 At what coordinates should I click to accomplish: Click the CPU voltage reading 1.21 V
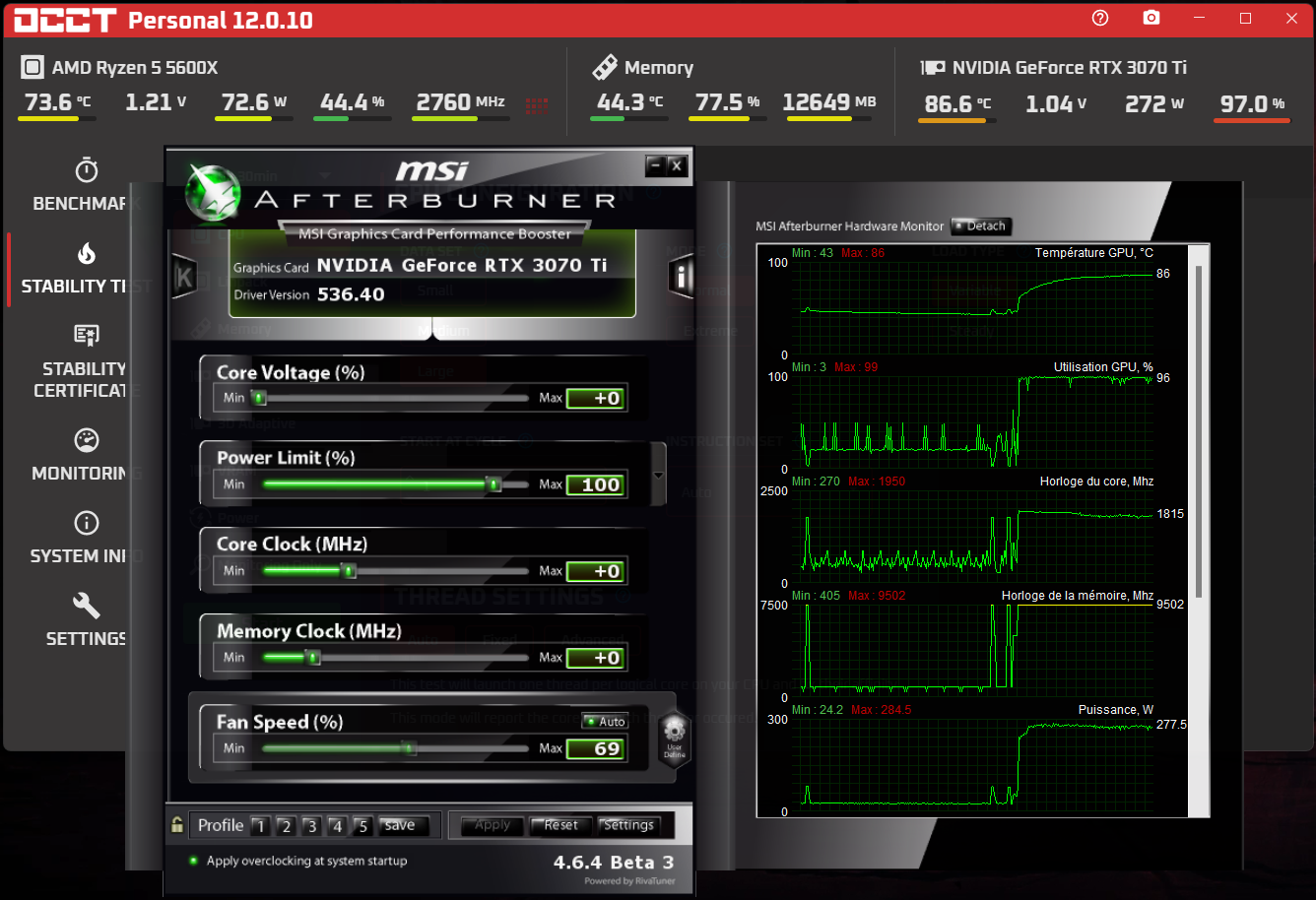coord(156,102)
